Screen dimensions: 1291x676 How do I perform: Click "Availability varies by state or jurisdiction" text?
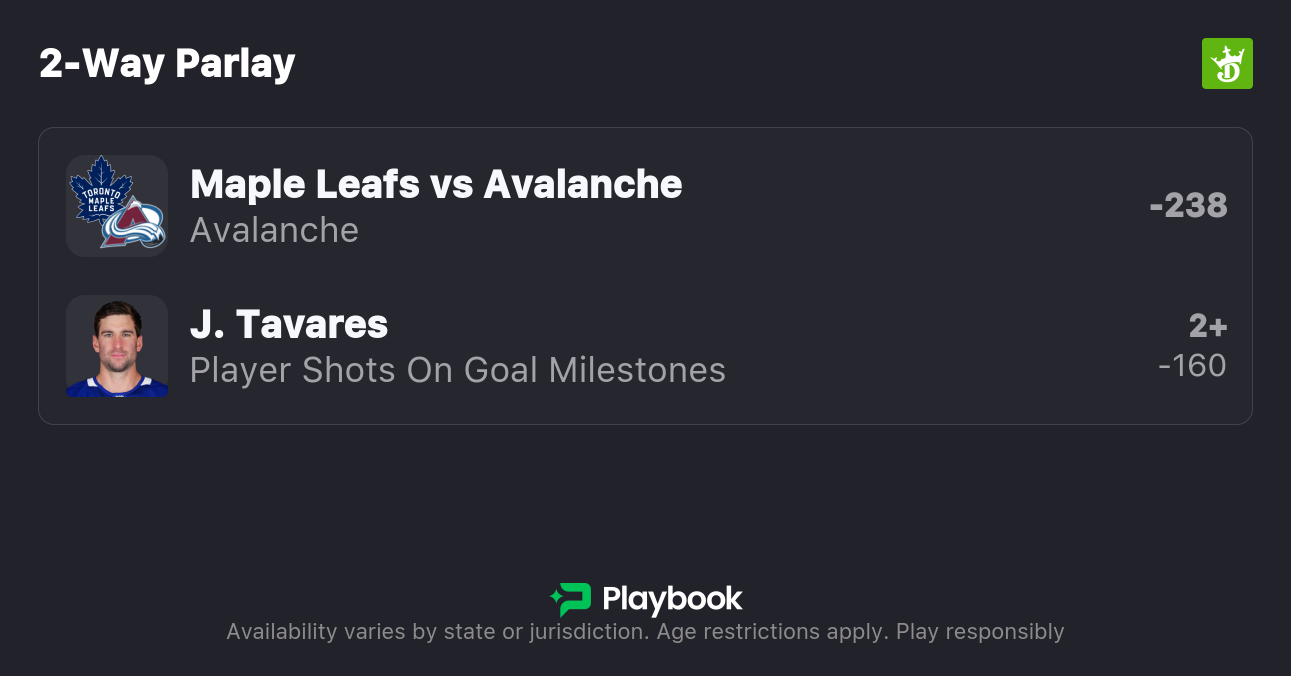[x=435, y=632]
